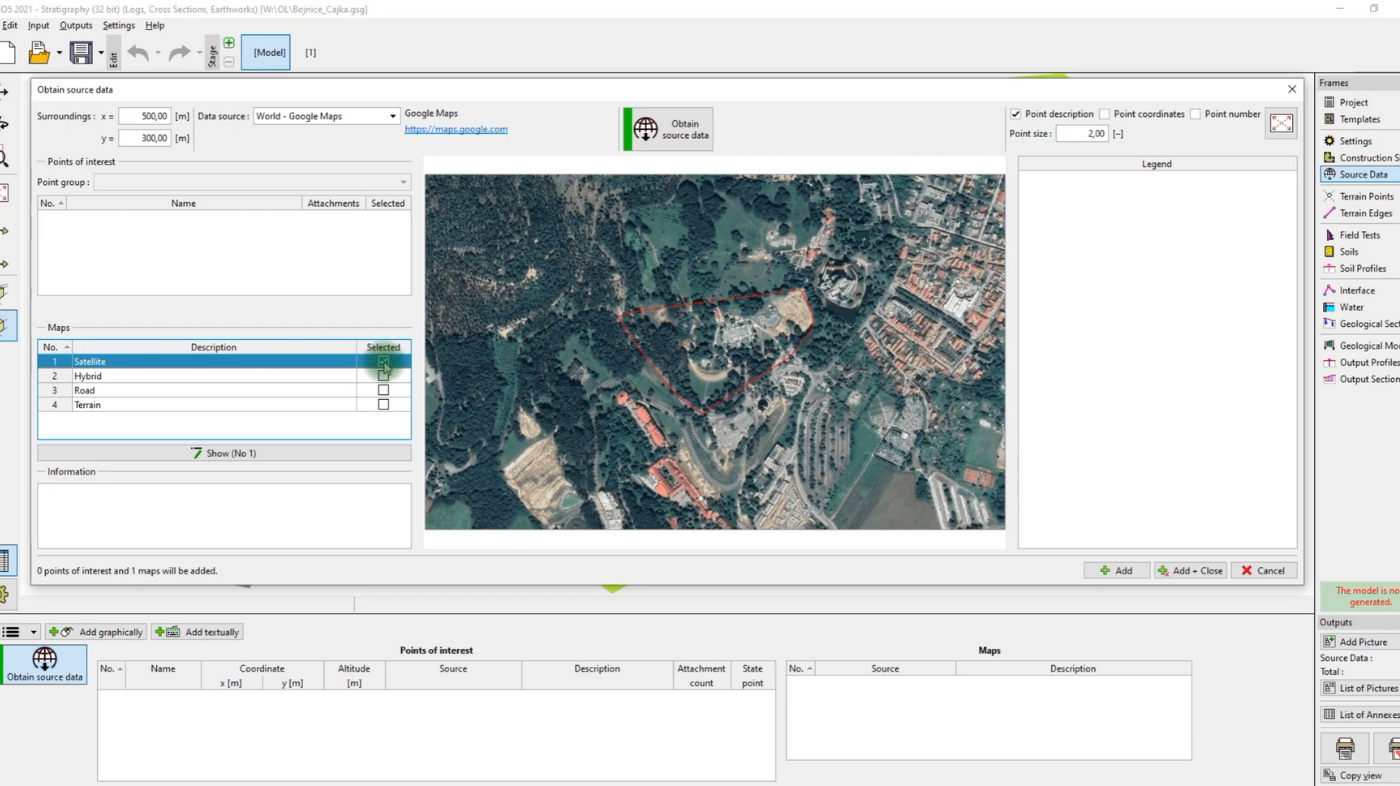Open the Source Data frame
1400x786 pixels.
1362,174
